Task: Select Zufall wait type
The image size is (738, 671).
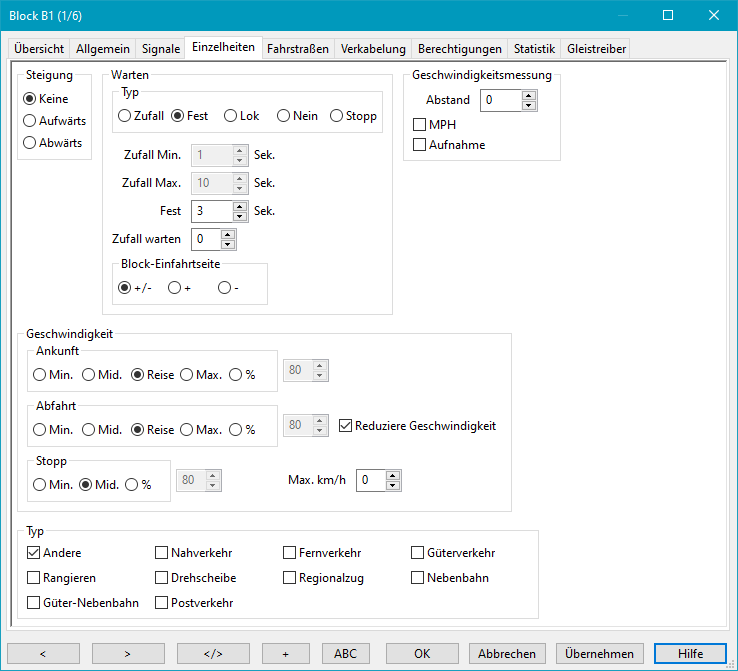Action: [124, 116]
